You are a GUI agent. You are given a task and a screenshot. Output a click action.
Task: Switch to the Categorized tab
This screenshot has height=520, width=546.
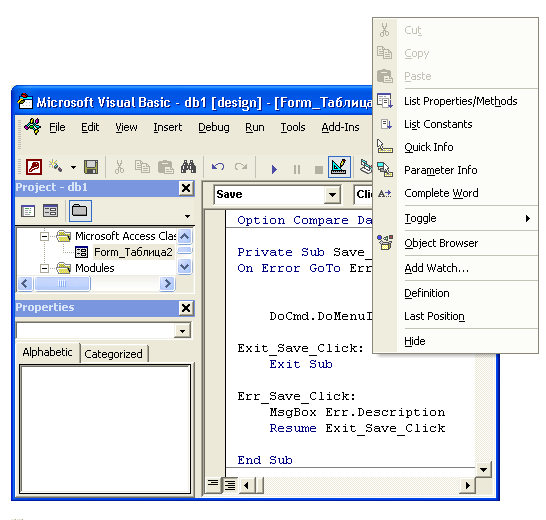[x=113, y=354]
